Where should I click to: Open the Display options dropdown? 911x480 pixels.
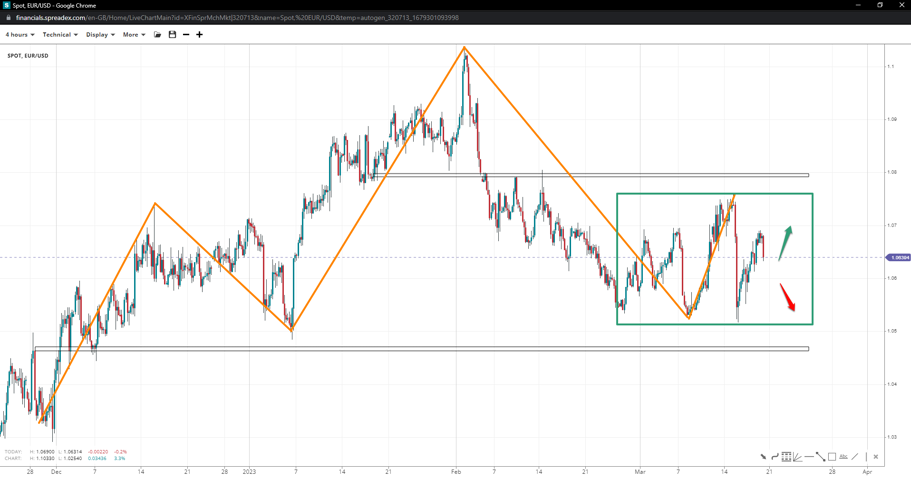(x=100, y=35)
